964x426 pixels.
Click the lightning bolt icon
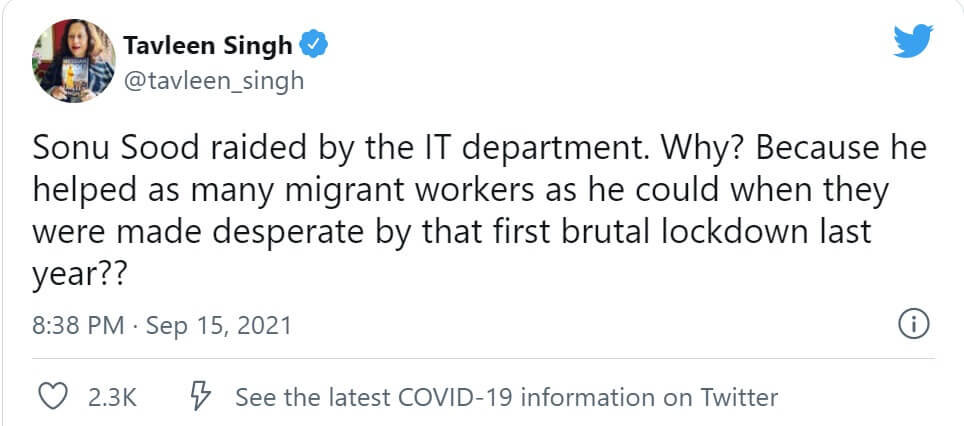[x=198, y=397]
